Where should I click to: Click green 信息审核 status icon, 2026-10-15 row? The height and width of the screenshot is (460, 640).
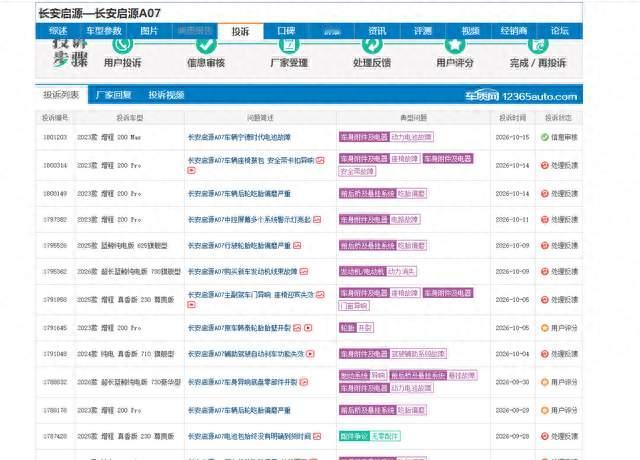click(544, 137)
